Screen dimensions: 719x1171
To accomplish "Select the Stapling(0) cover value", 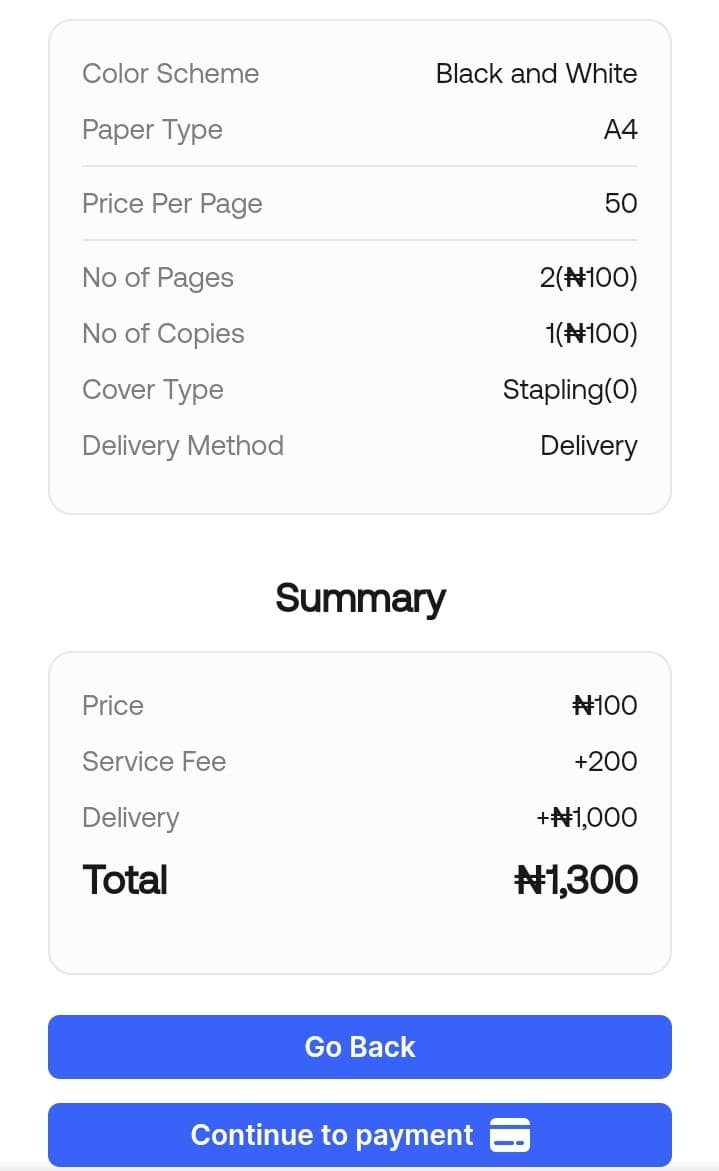I will [x=569, y=390].
